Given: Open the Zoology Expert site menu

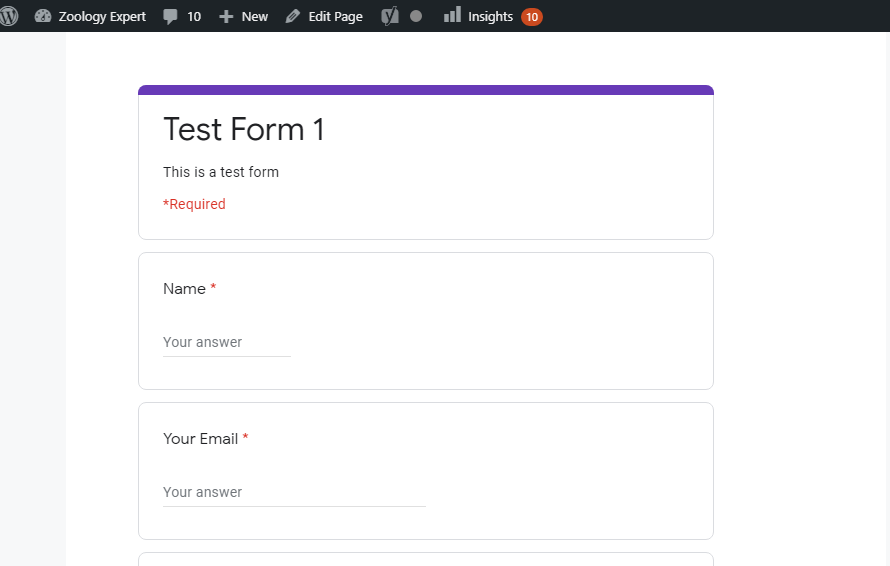Looking at the screenshot, I should pyautogui.click(x=101, y=16).
